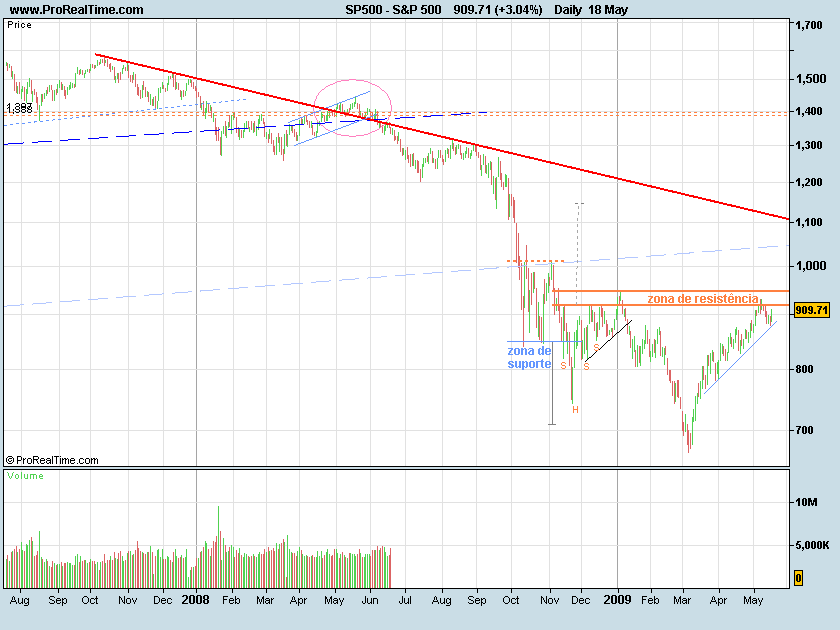Click the 800 price axis label
Screen dimensions: 840x630
804,369
